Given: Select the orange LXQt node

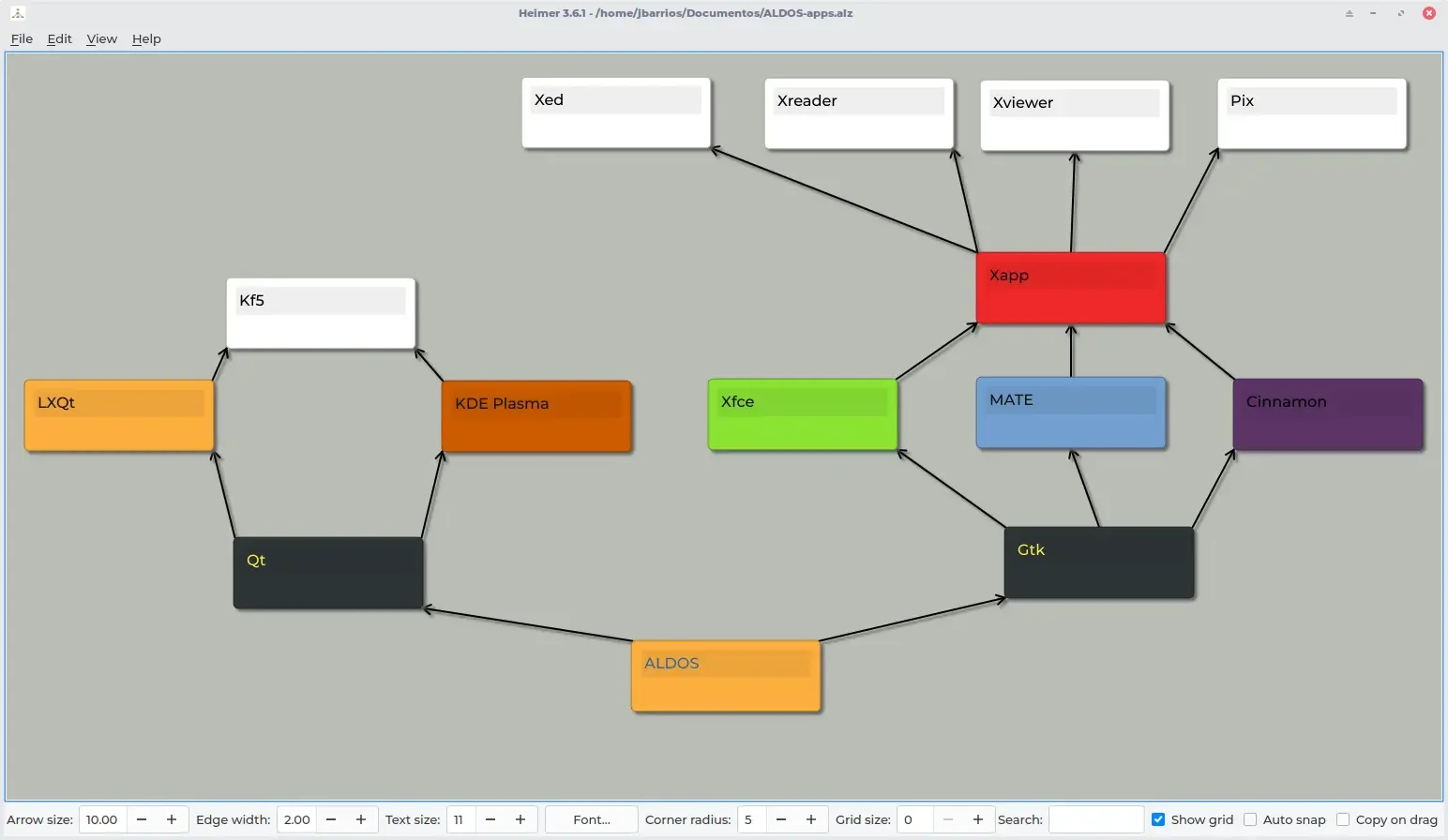Looking at the screenshot, I should point(119,415).
